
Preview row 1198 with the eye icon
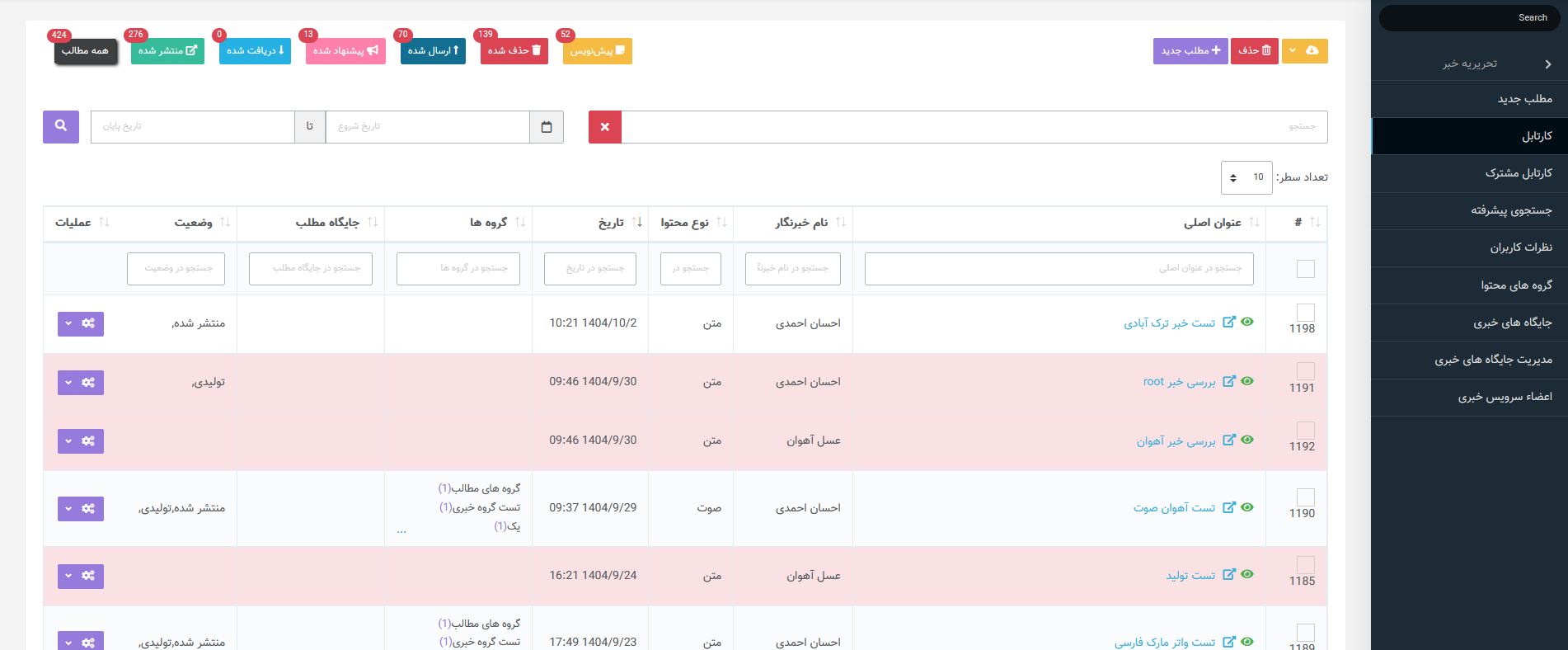(x=1247, y=322)
